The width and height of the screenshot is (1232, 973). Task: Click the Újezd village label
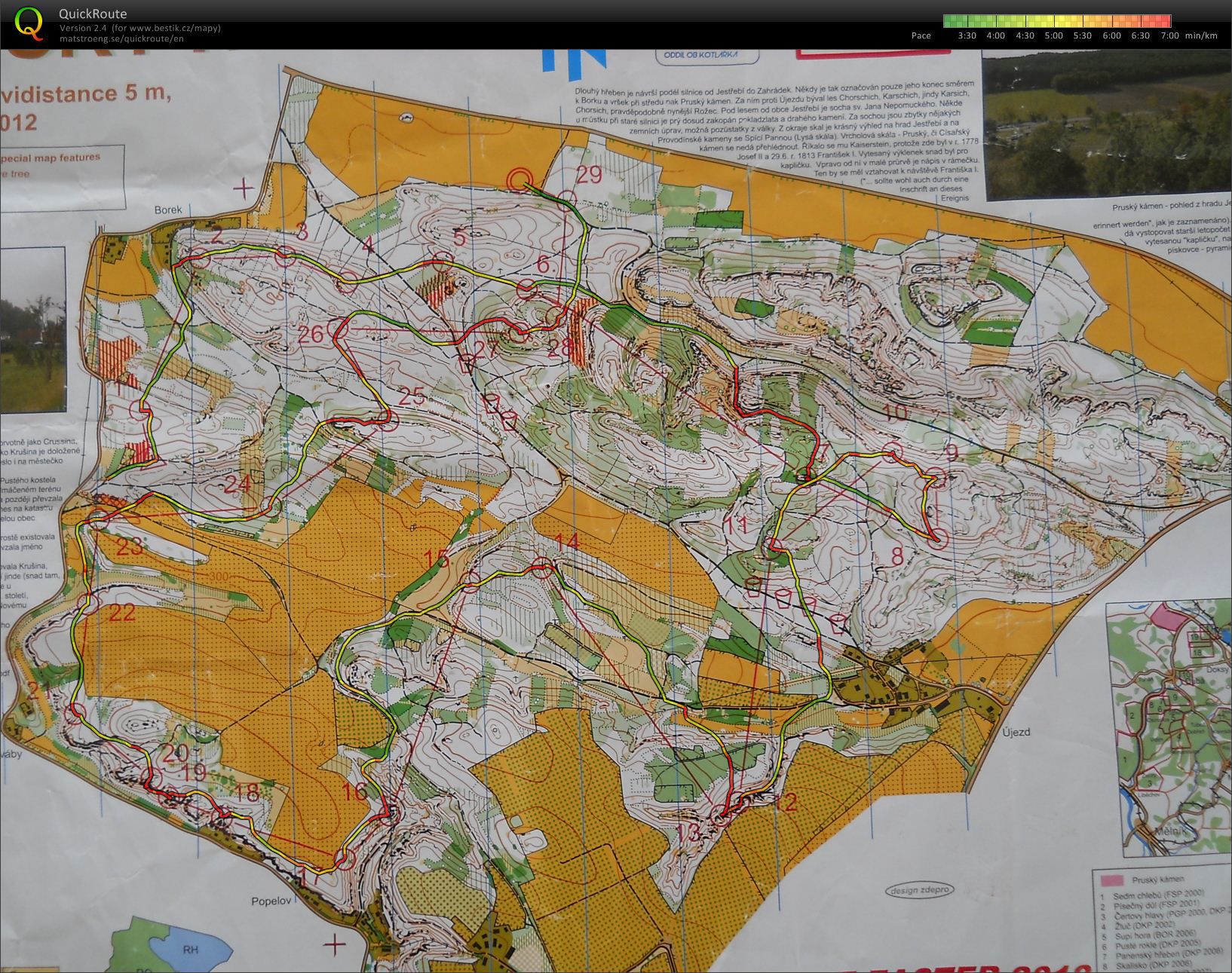click(x=1016, y=732)
